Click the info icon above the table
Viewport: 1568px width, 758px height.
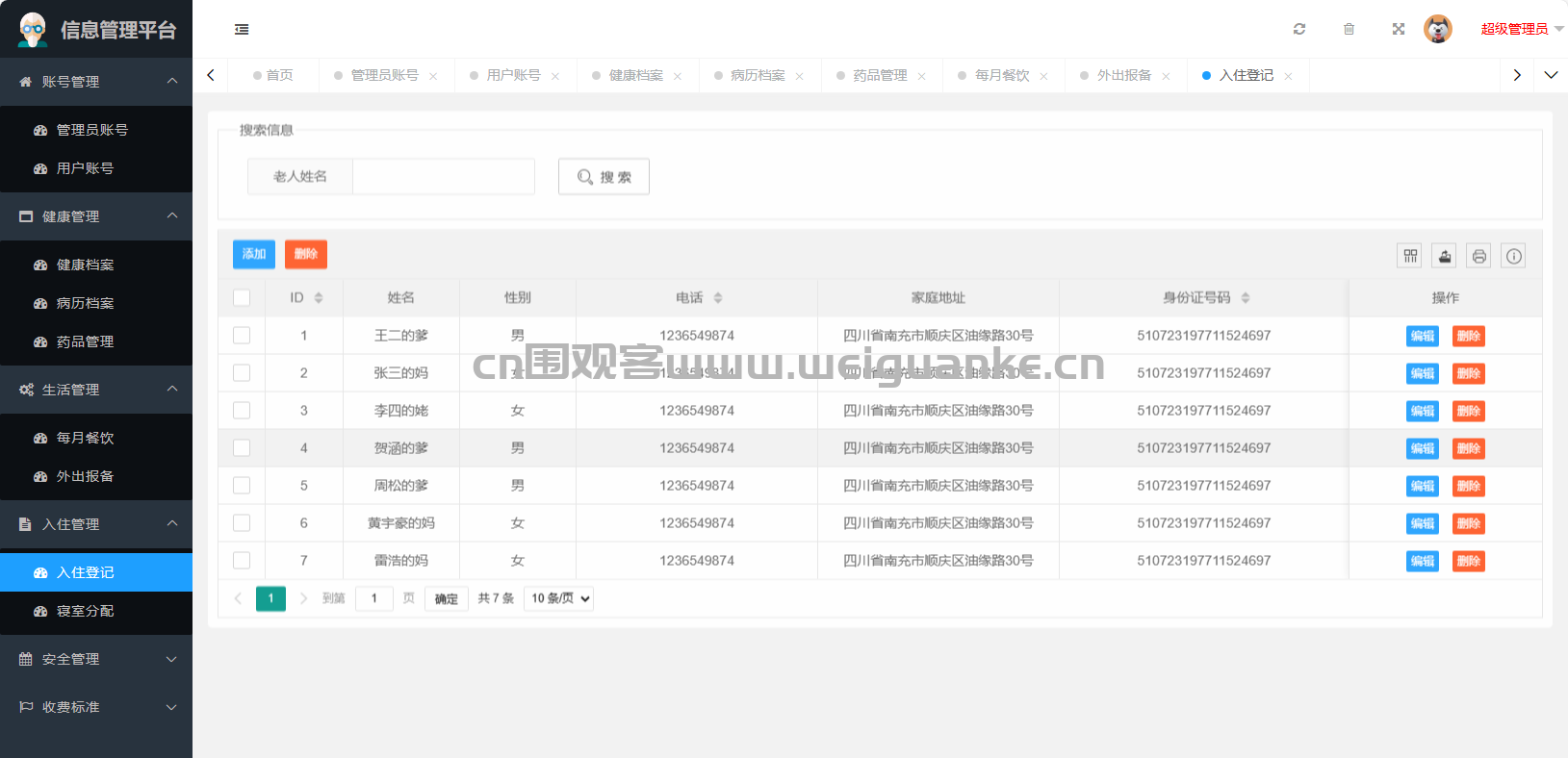tap(1514, 256)
